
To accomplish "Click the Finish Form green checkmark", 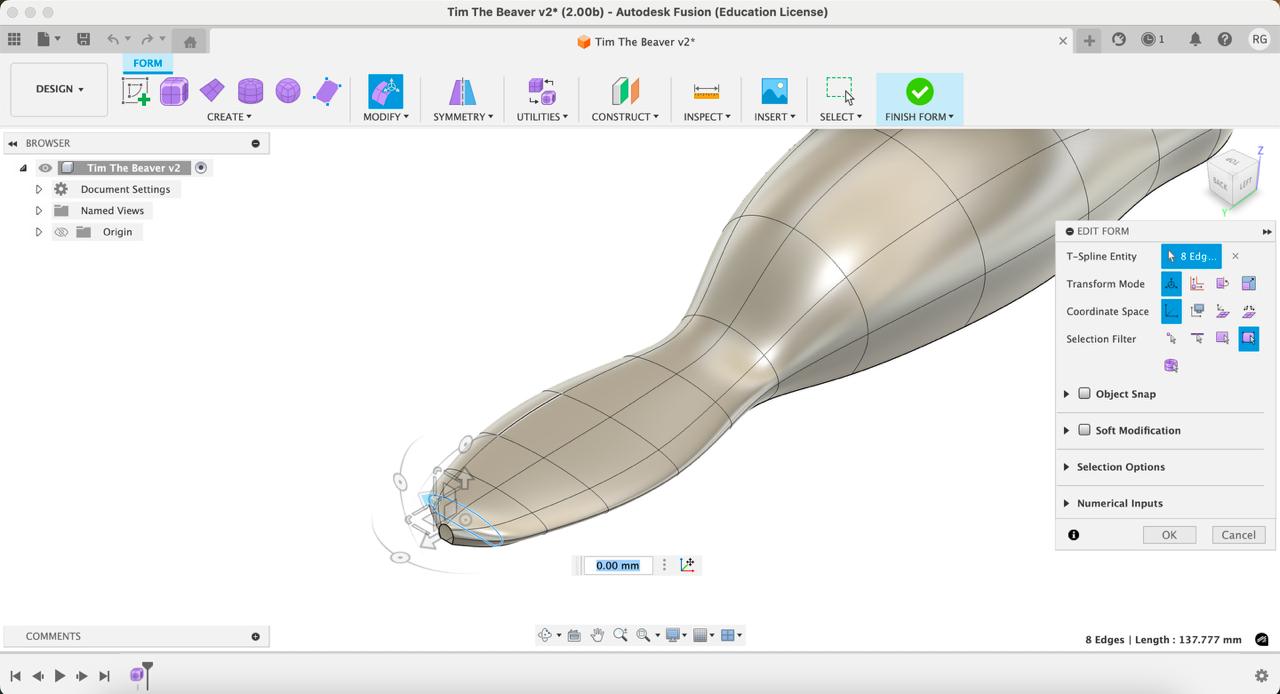I will point(919,92).
